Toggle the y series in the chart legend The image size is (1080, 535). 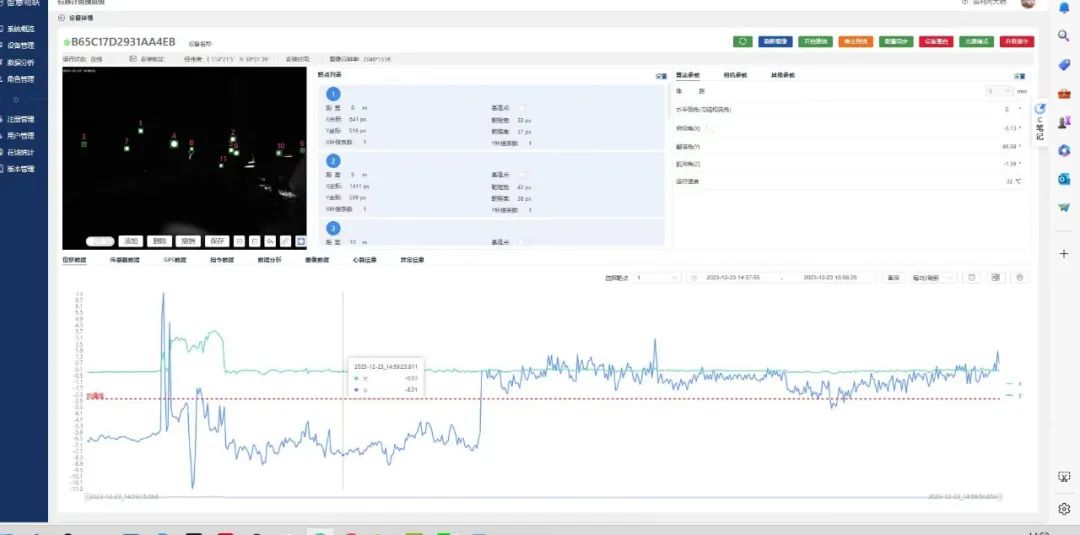click(x=1014, y=396)
